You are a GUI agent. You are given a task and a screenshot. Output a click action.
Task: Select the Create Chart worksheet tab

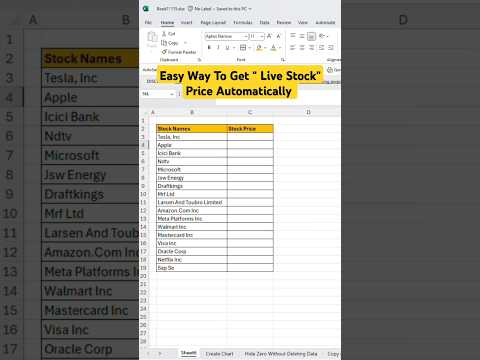click(219, 354)
